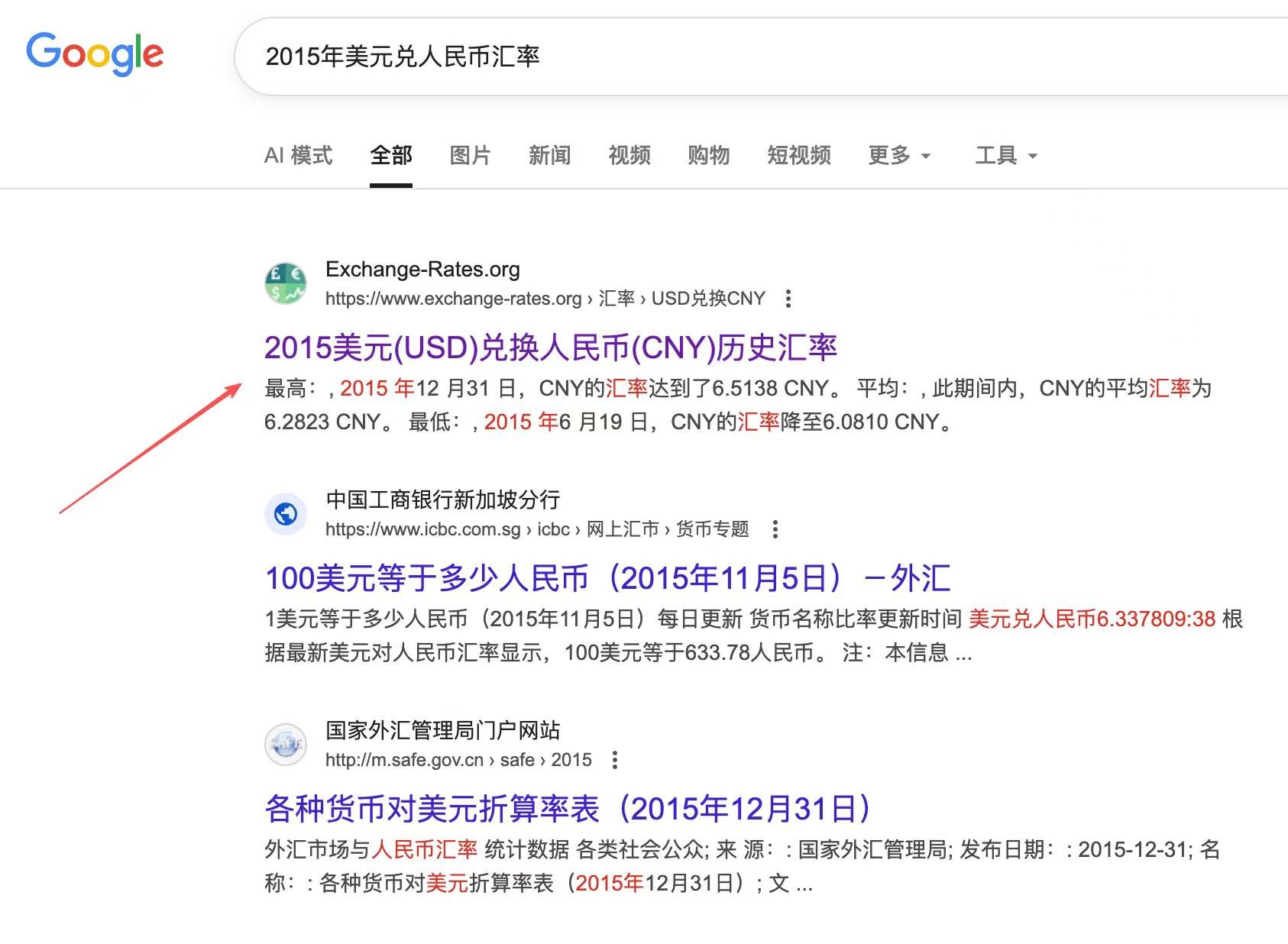Viewport: 1288px width, 944px height.
Task: Click the 中国工商银行新加坡分行 globe favicon
Action: 286,514
